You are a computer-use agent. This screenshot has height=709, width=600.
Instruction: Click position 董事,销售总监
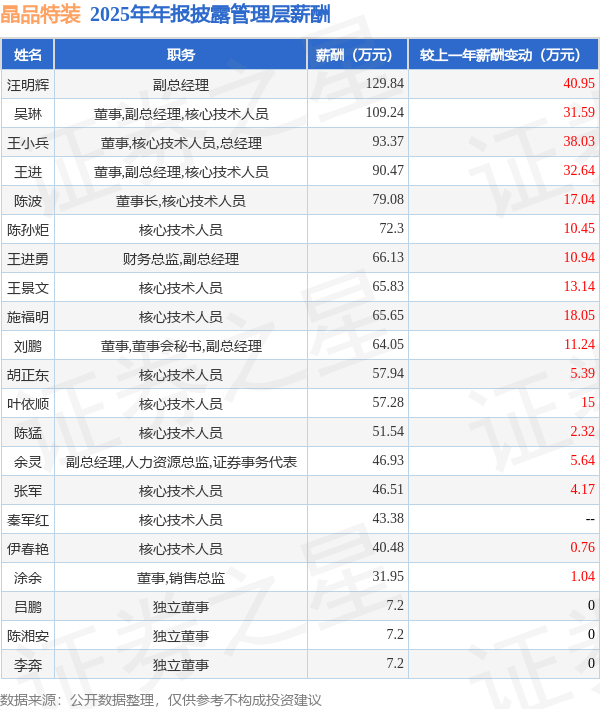181,577
